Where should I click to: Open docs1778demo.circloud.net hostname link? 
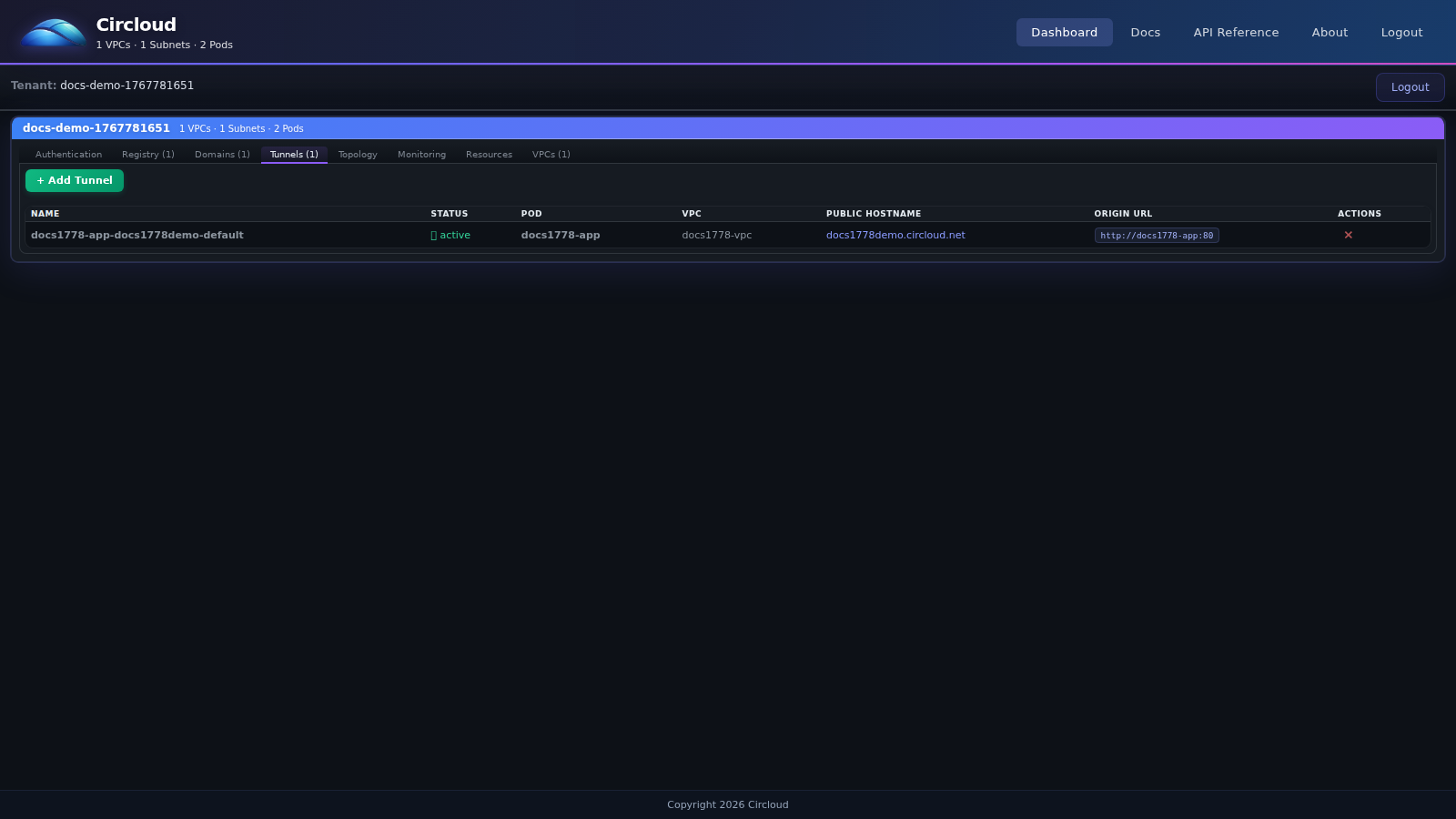click(895, 235)
